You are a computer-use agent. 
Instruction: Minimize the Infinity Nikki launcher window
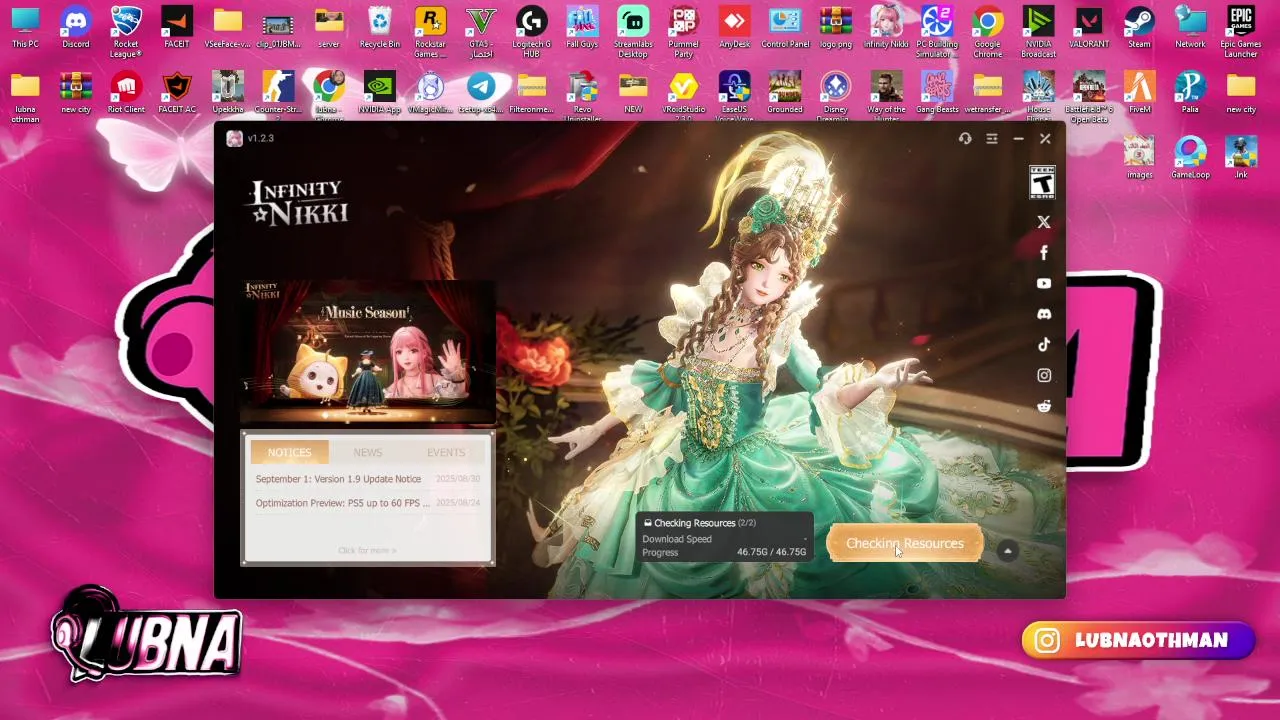tap(1018, 139)
